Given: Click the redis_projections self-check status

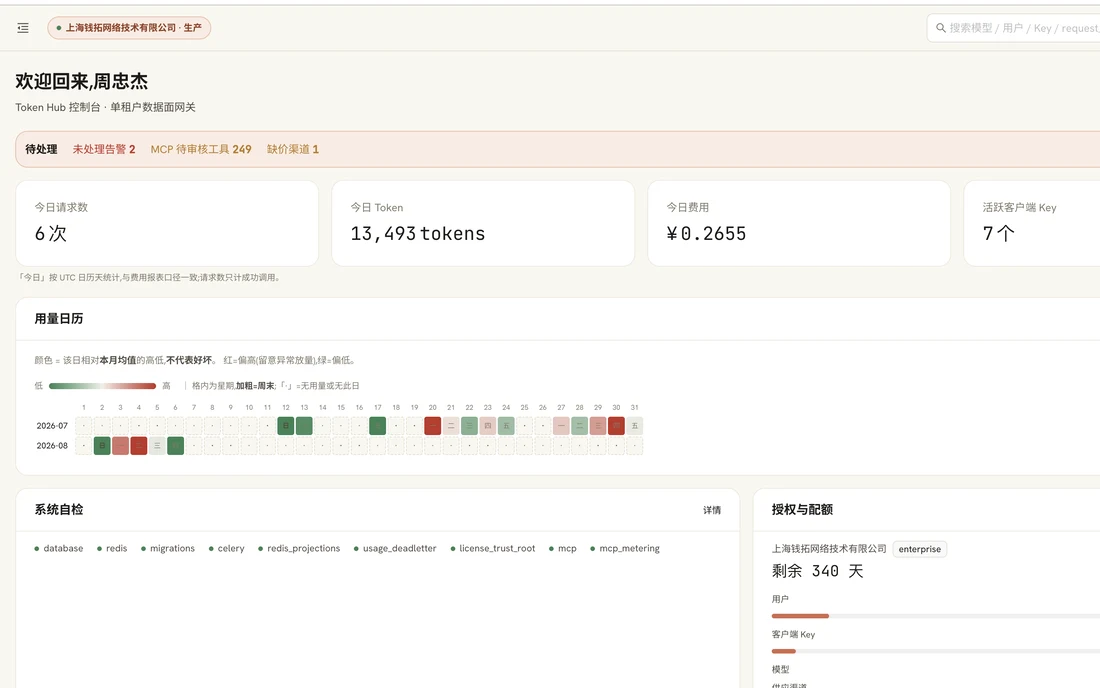Looking at the screenshot, I should pos(299,548).
